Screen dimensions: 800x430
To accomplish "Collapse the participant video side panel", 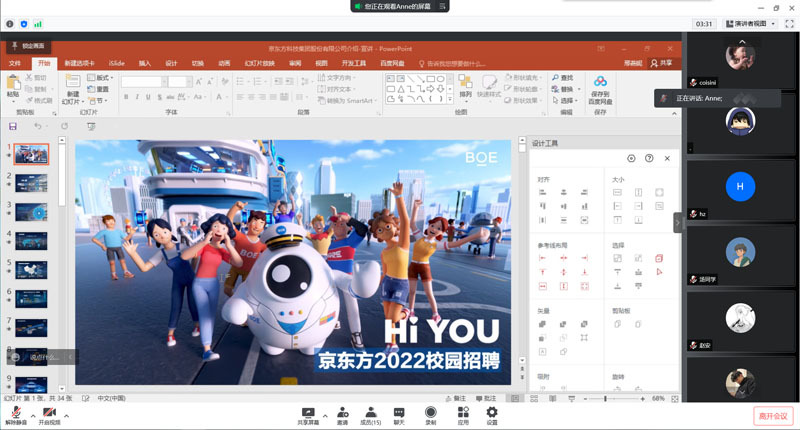I will [678, 223].
